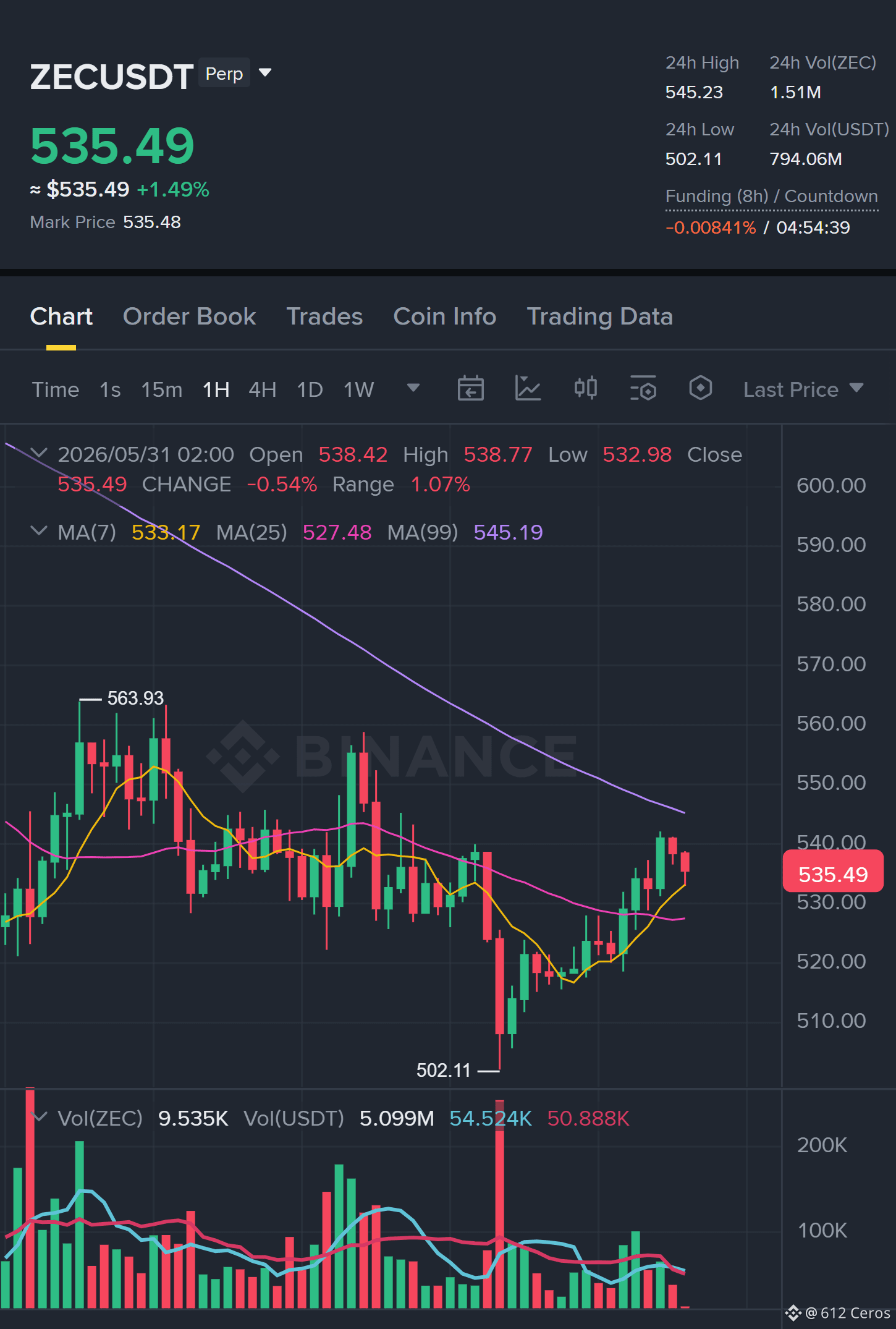896x1329 pixels.
Task: Click the Binance logo beside 612 Ceros
Action: coord(793,1313)
